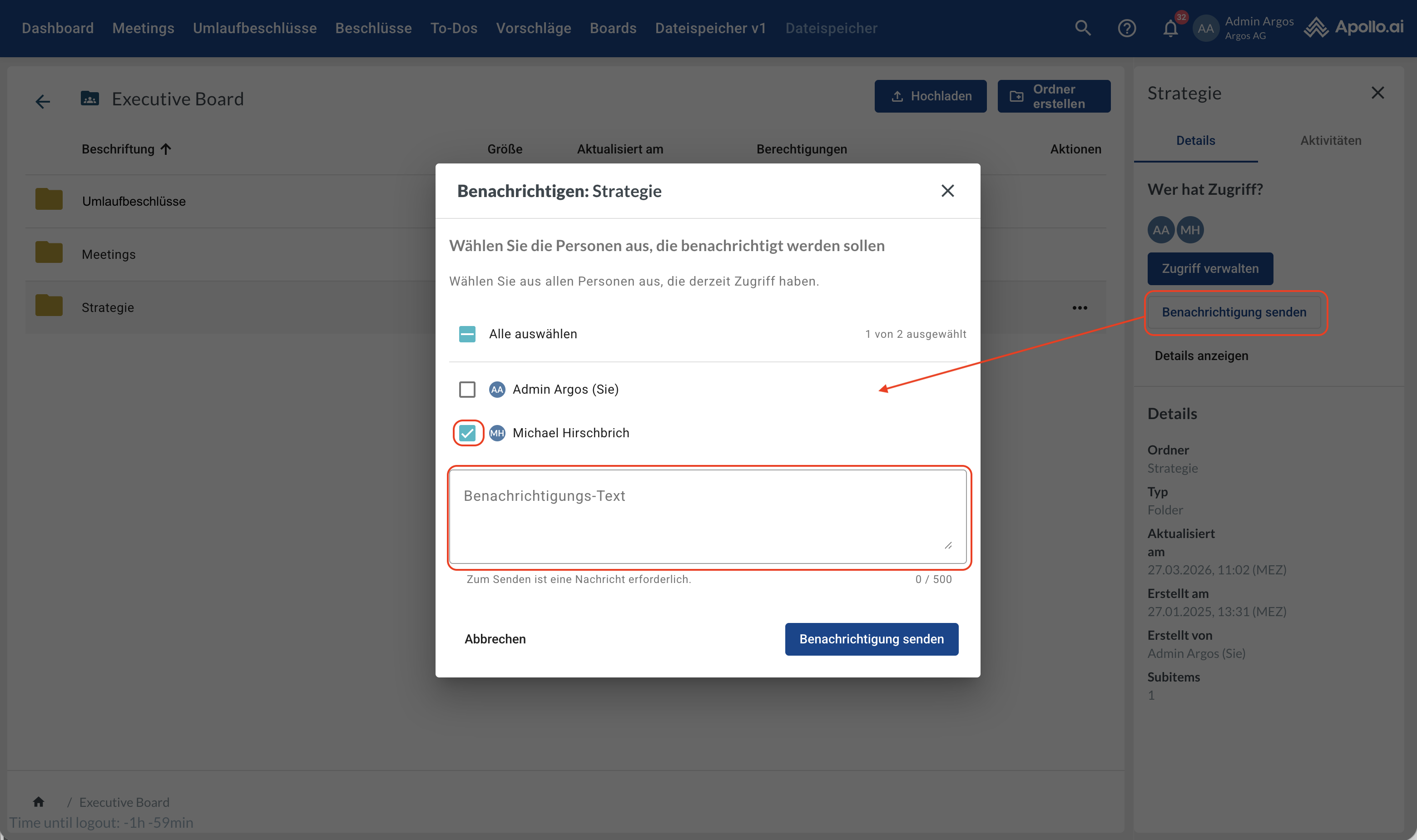Open the help question mark icon
The image size is (1417, 840).
coord(1127,28)
